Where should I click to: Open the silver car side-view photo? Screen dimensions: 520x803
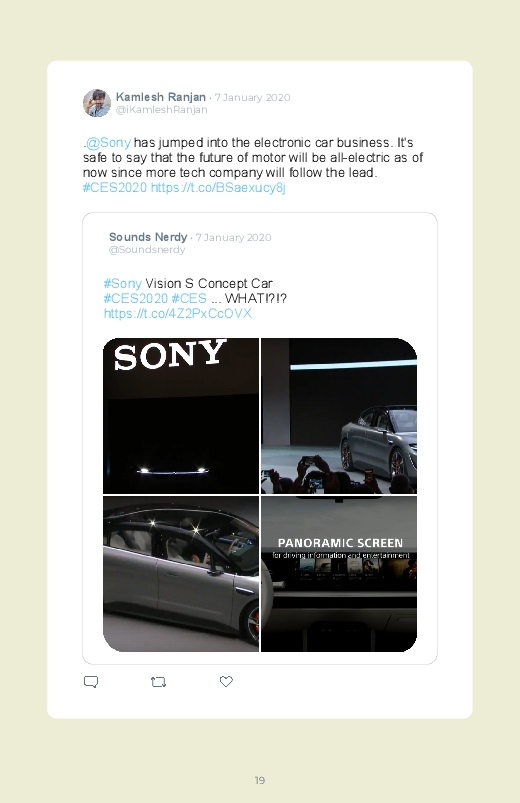pyautogui.click(x=181, y=574)
